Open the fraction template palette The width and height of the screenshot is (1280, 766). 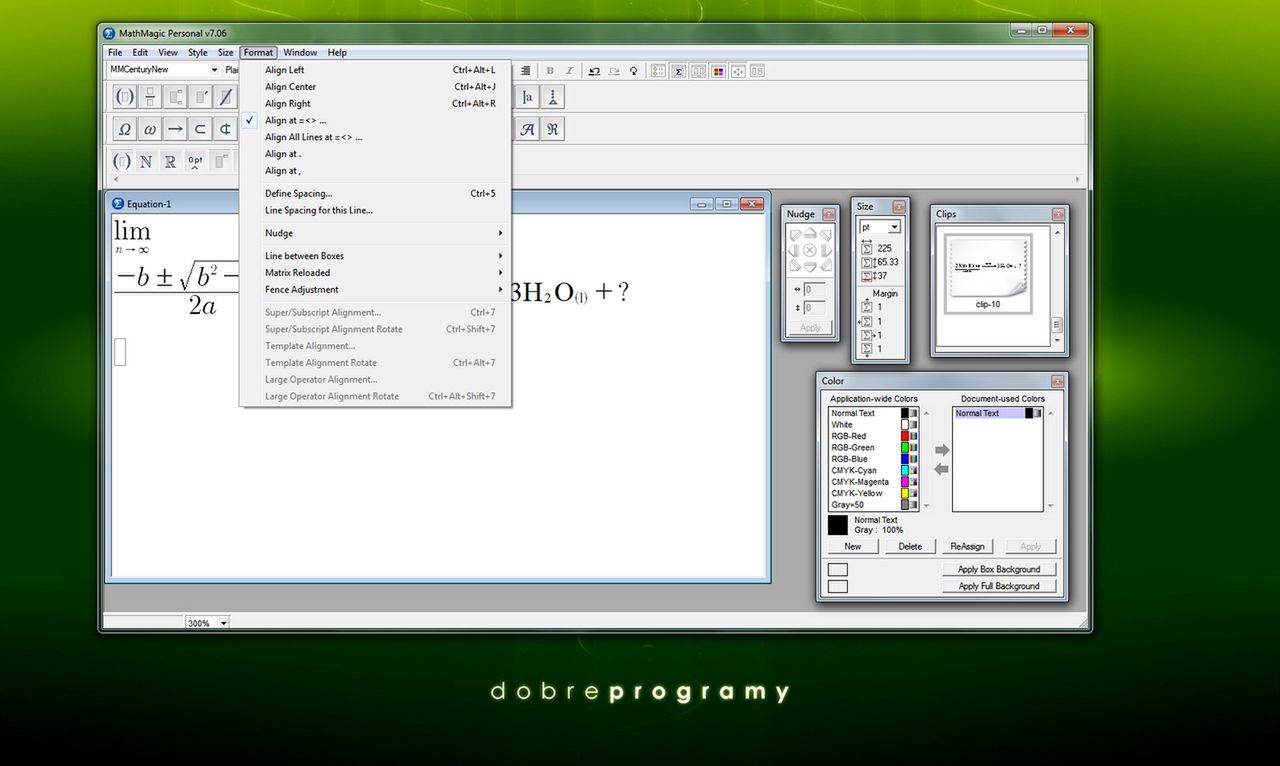(150, 97)
